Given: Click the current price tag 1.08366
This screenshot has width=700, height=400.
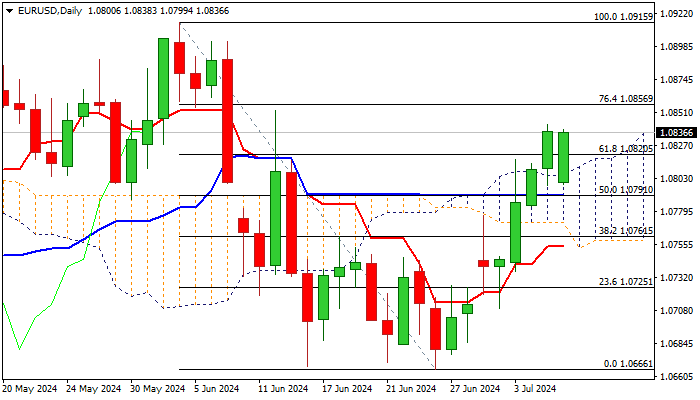Looking at the screenshot, I should coord(676,133).
